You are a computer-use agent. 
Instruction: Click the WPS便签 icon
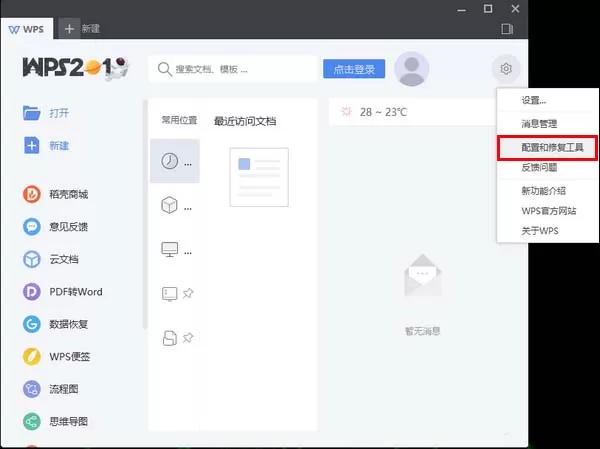pos(31,357)
